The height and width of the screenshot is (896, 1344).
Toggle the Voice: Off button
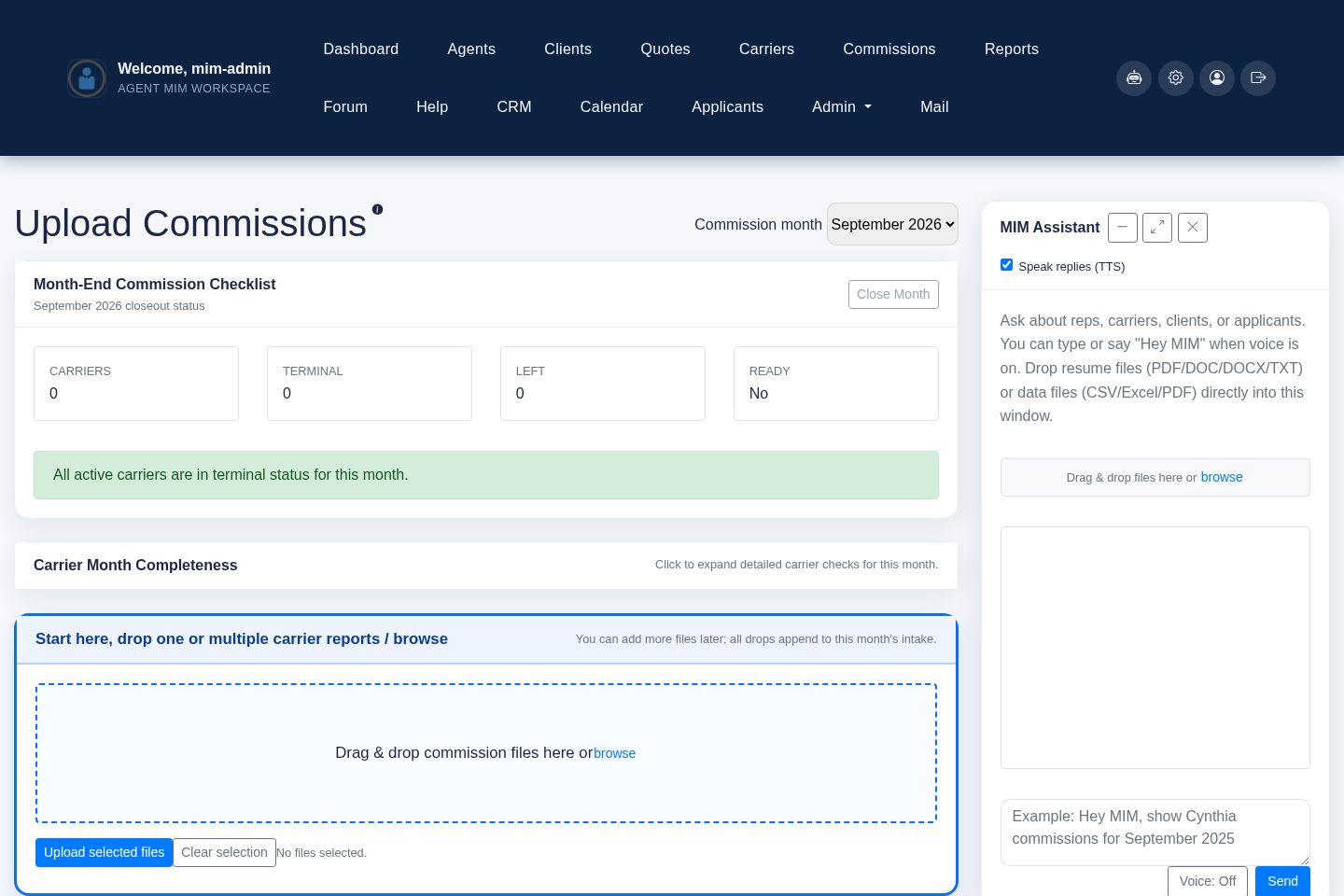coord(1208,881)
